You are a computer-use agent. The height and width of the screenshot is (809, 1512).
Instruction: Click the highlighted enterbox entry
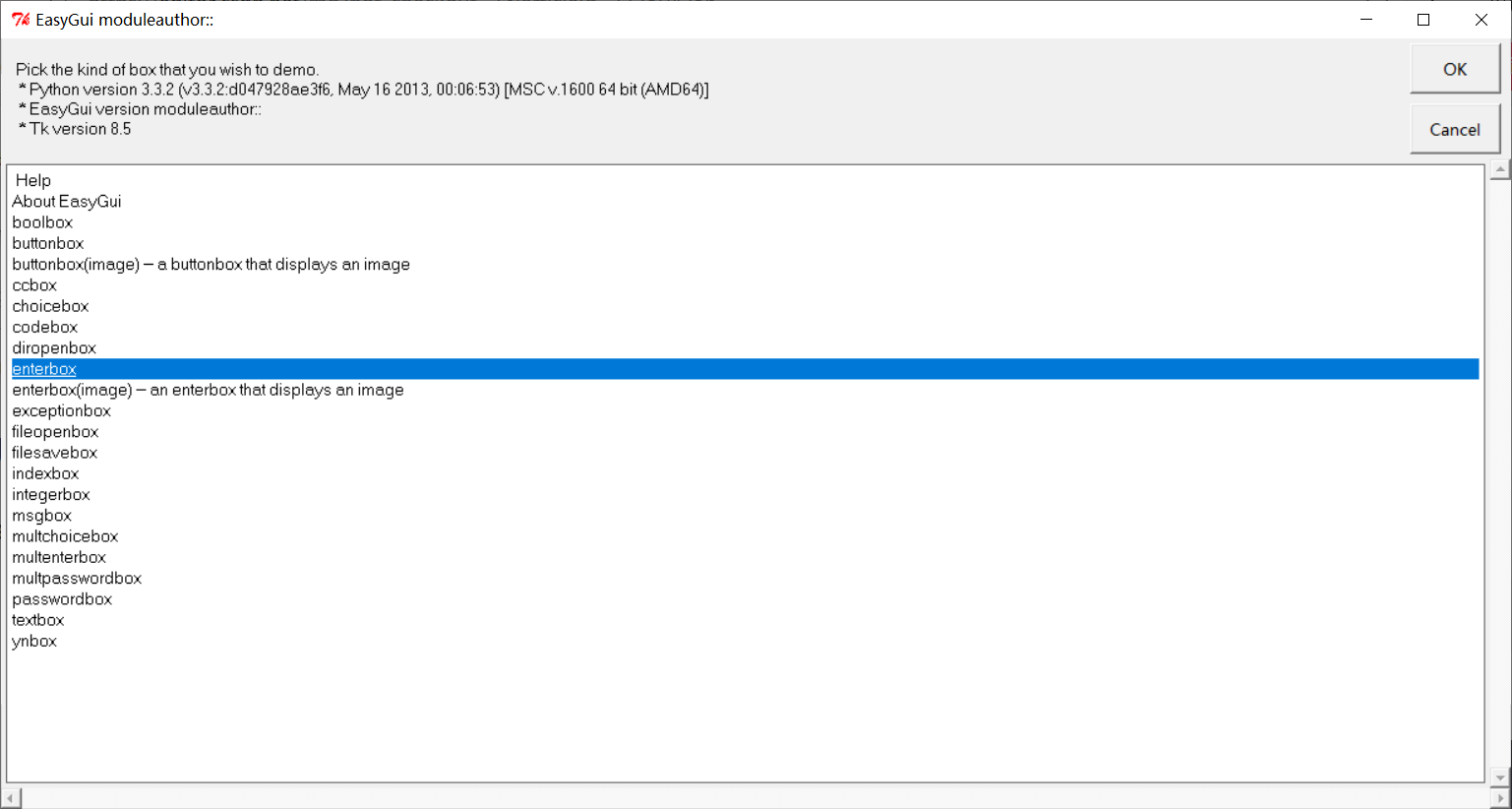[44, 368]
